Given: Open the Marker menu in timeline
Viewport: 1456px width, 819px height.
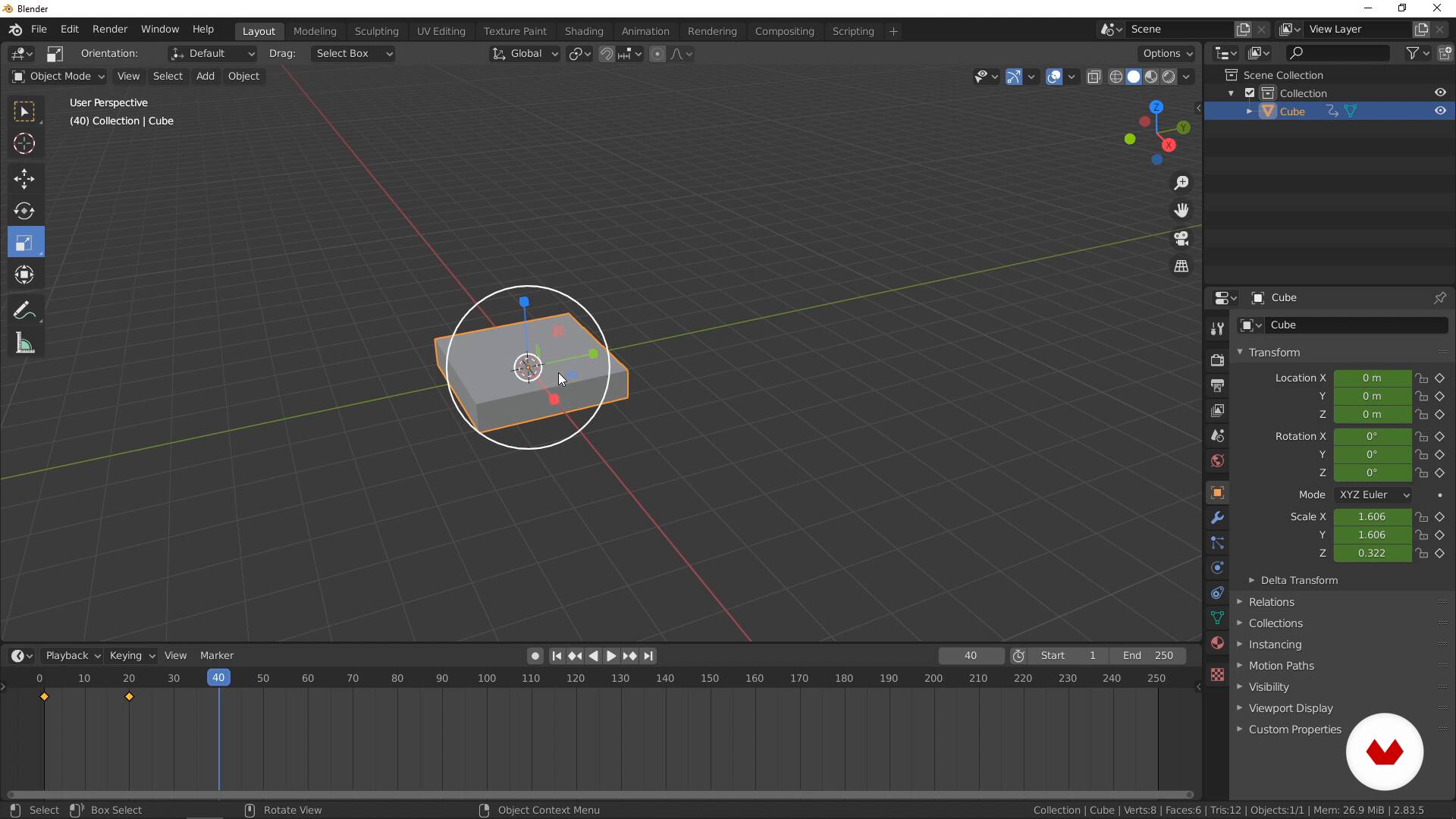Looking at the screenshot, I should click(217, 656).
